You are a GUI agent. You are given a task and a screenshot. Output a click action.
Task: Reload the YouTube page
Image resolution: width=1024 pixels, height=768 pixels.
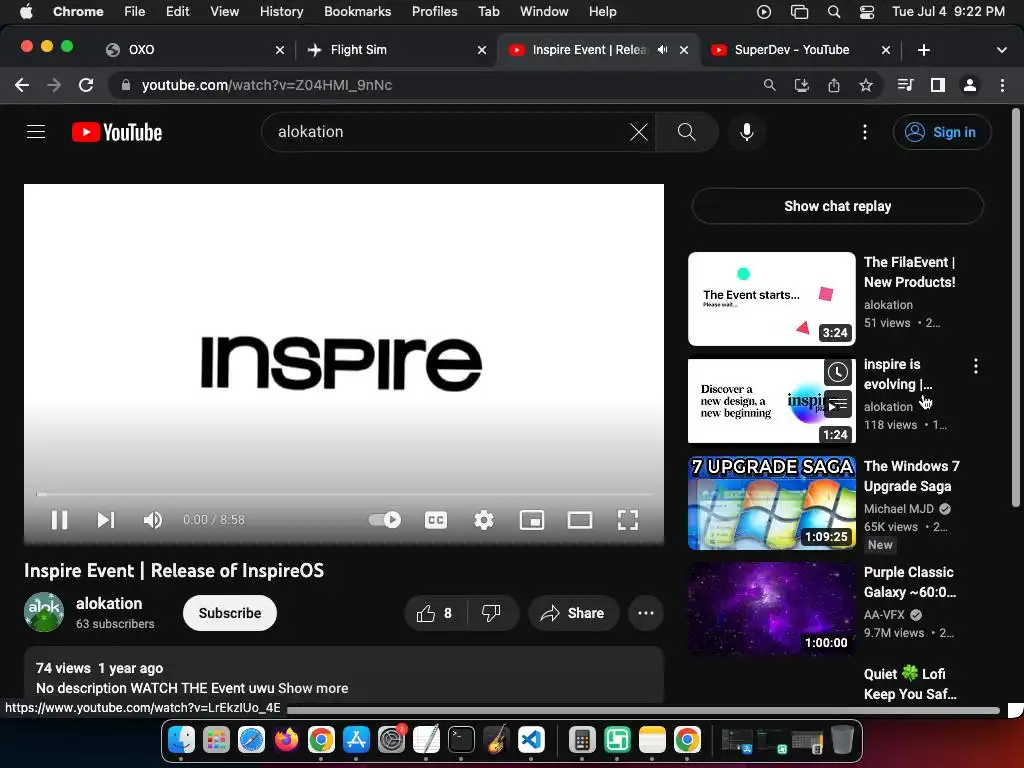tap(86, 85)
